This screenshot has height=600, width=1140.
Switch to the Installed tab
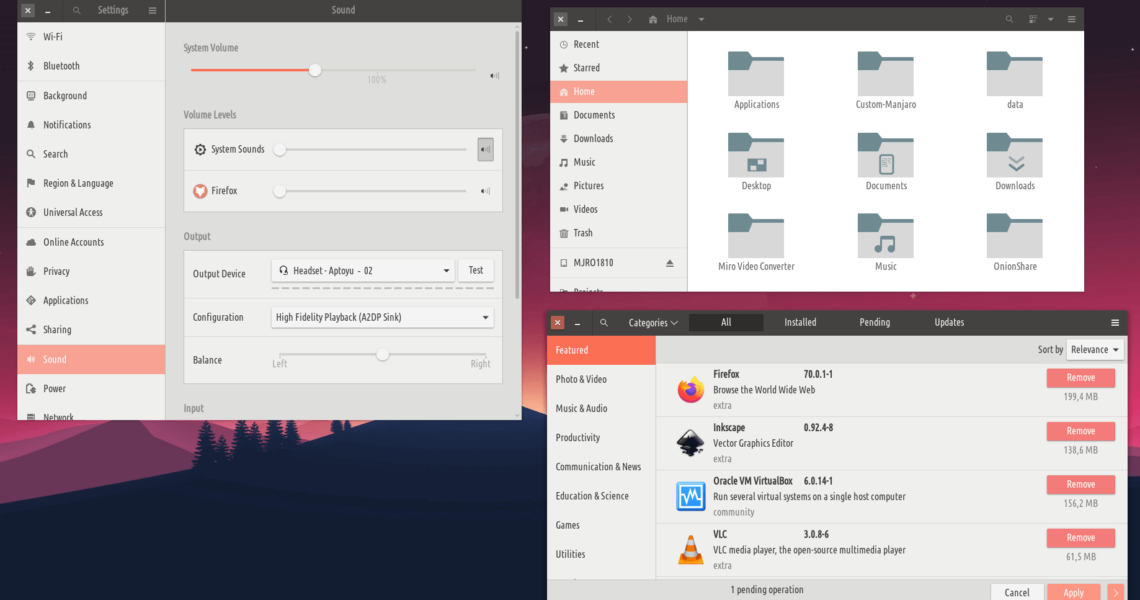point(800,322)
